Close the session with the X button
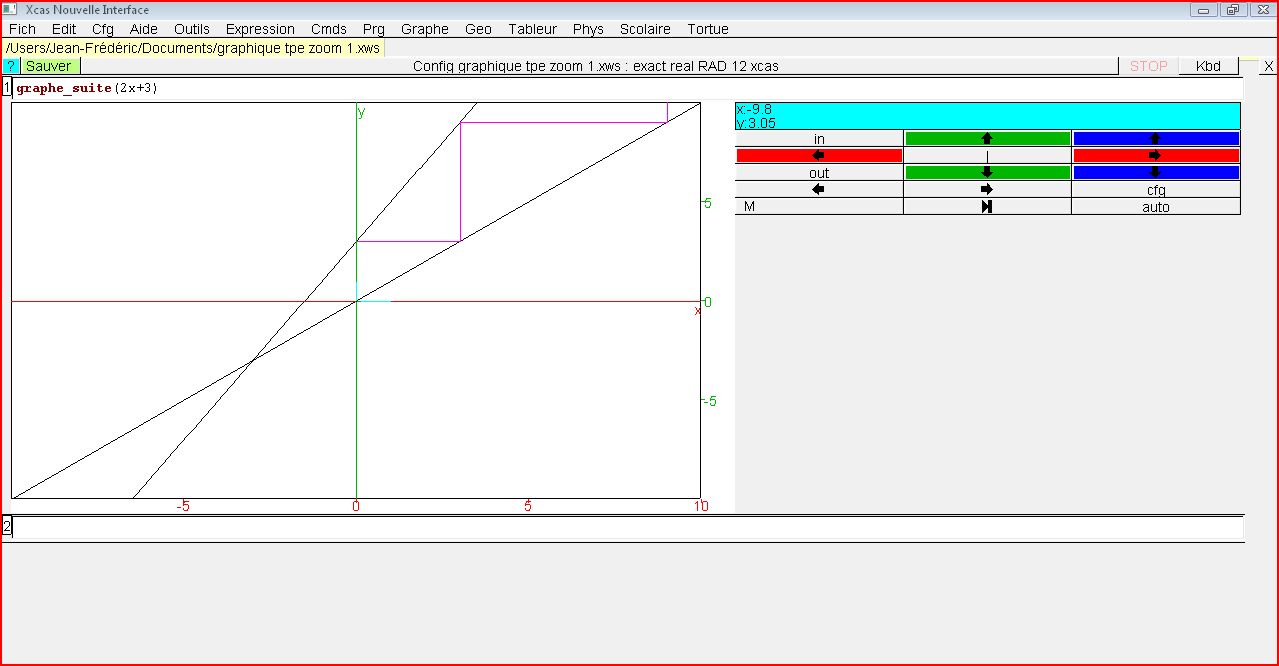This screenshot has width=1279, height=666. coord(1268,66)
